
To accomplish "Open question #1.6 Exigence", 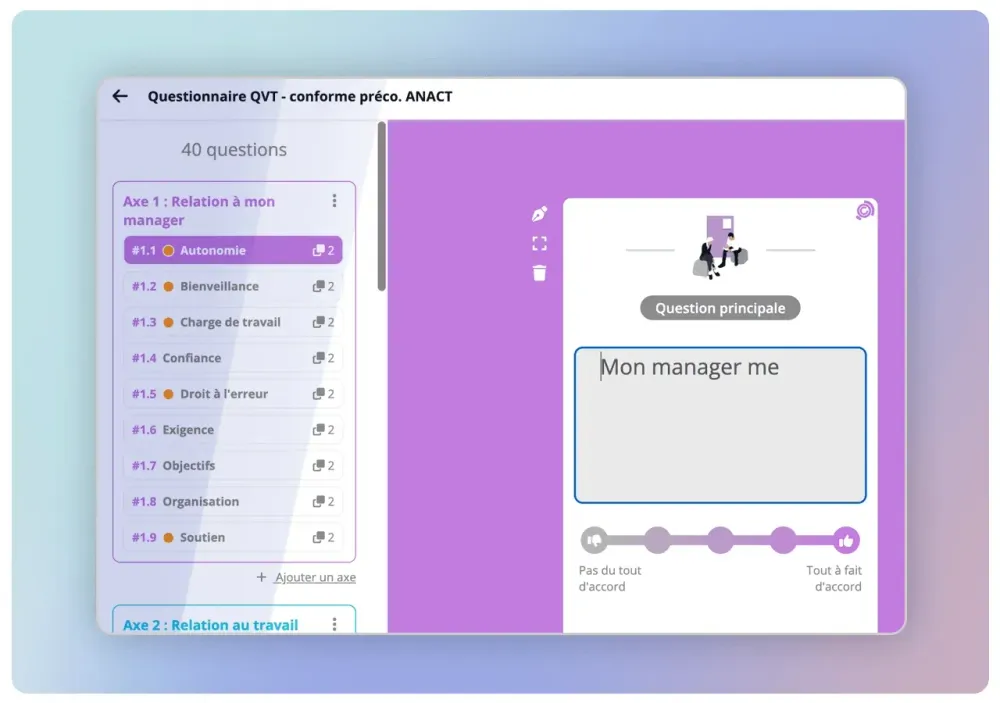I will tap(233, 429).
